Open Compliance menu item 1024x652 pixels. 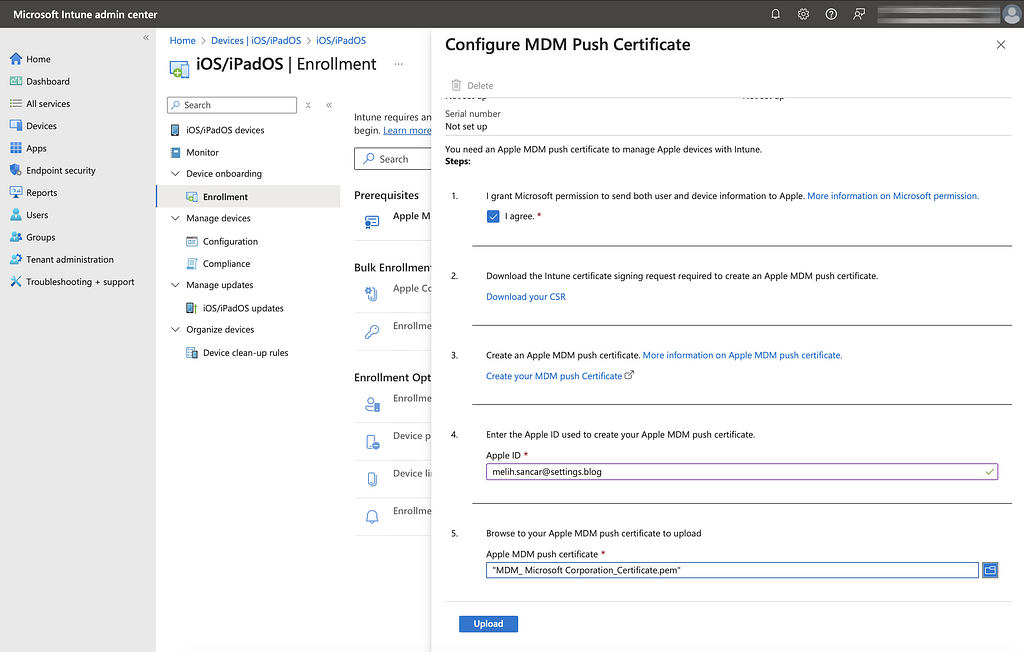[x=226, y=264]
